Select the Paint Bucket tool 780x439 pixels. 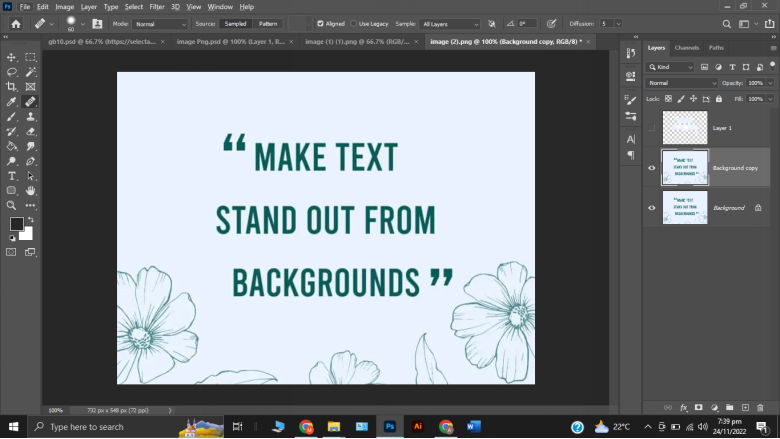click(x=11, y=146)
